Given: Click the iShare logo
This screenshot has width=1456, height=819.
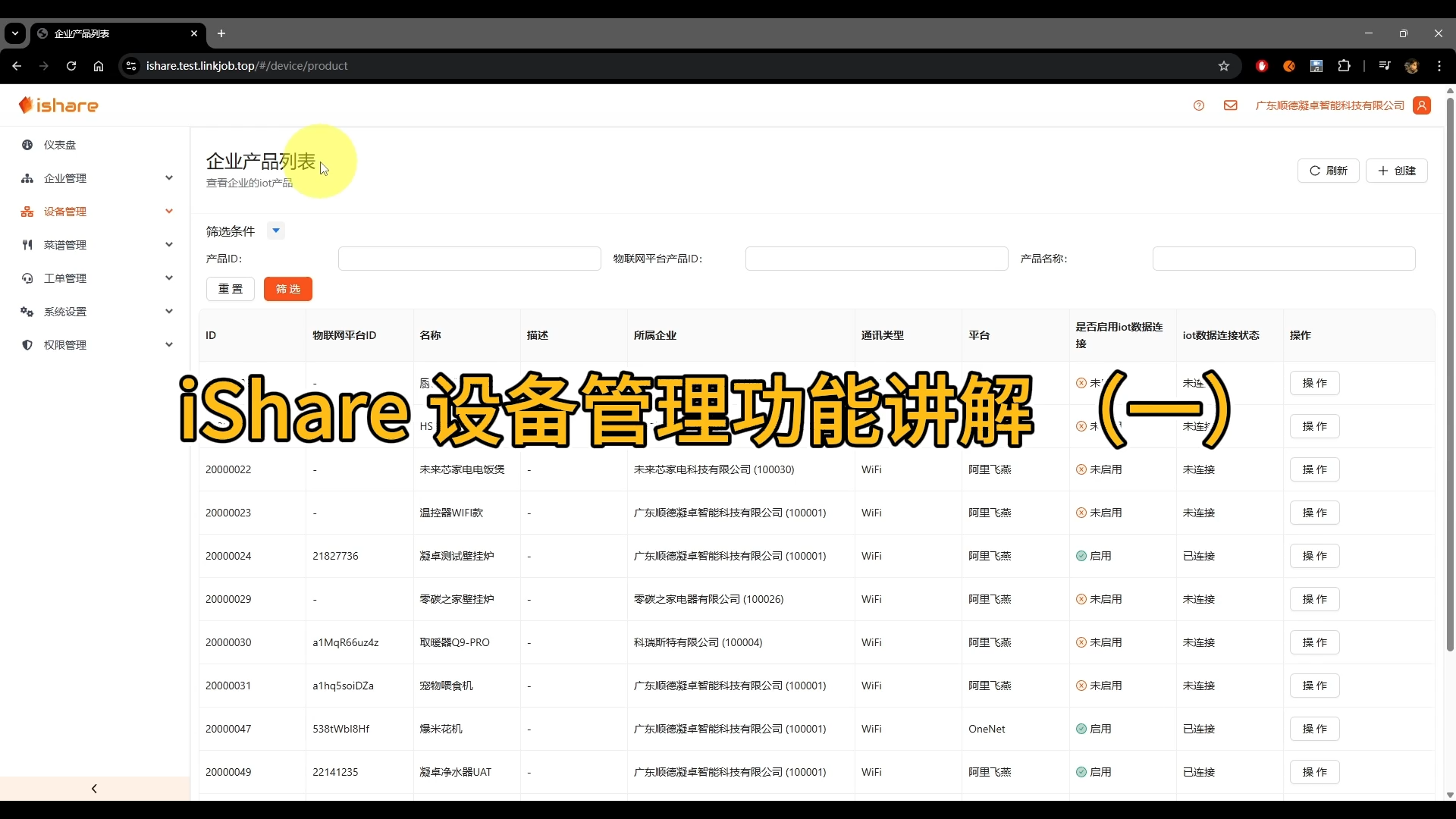Looking at the screenshot, I should (58, 105).
